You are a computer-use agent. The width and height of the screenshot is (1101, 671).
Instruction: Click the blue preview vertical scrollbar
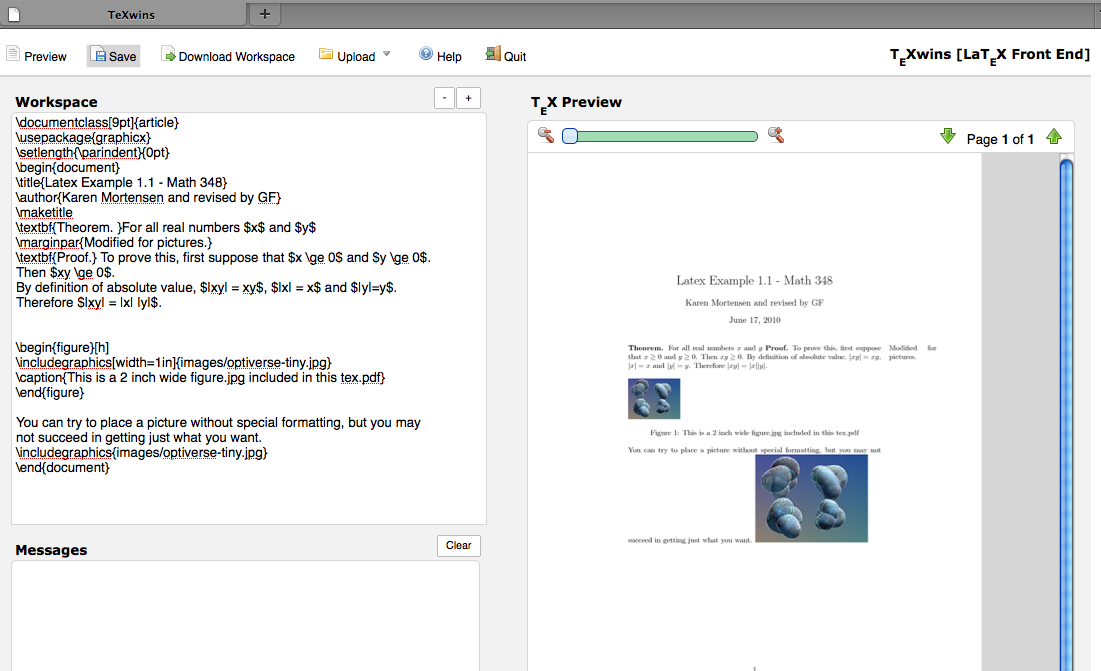(1066, 400)
